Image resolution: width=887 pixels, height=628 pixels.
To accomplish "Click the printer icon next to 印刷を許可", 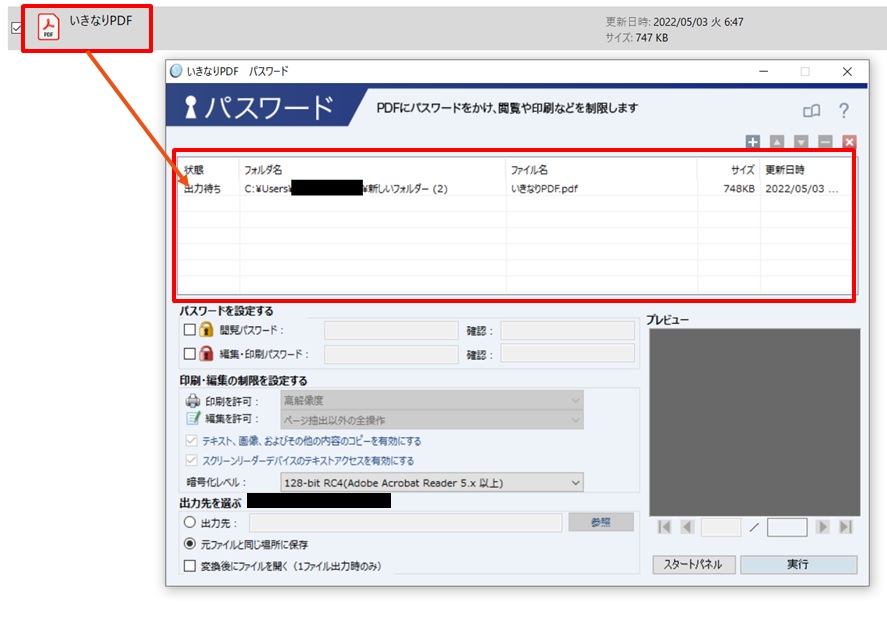I will [193, 401].
